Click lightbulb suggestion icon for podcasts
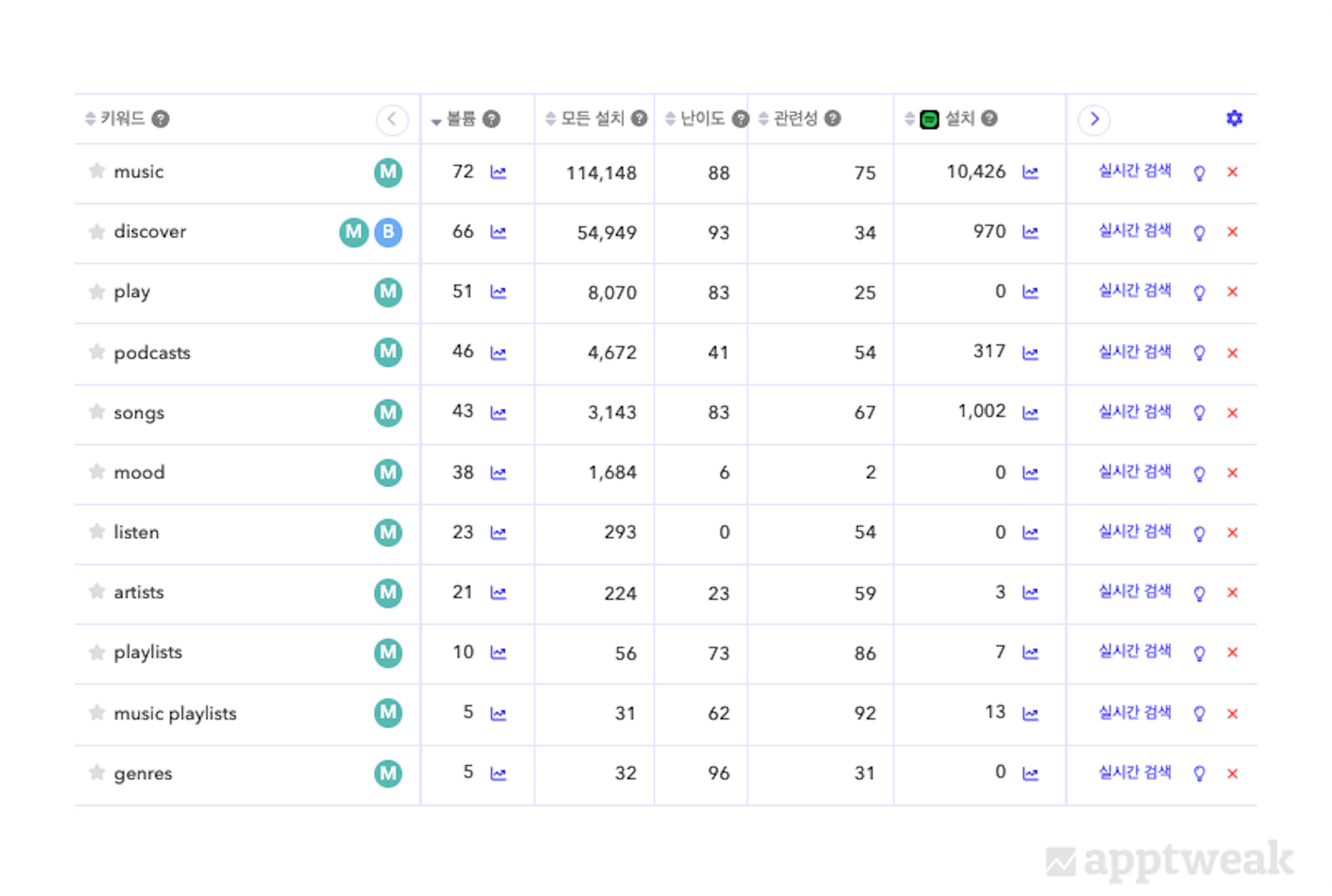The height and width of the screenshot is (896, 1332). point(1199,353)
